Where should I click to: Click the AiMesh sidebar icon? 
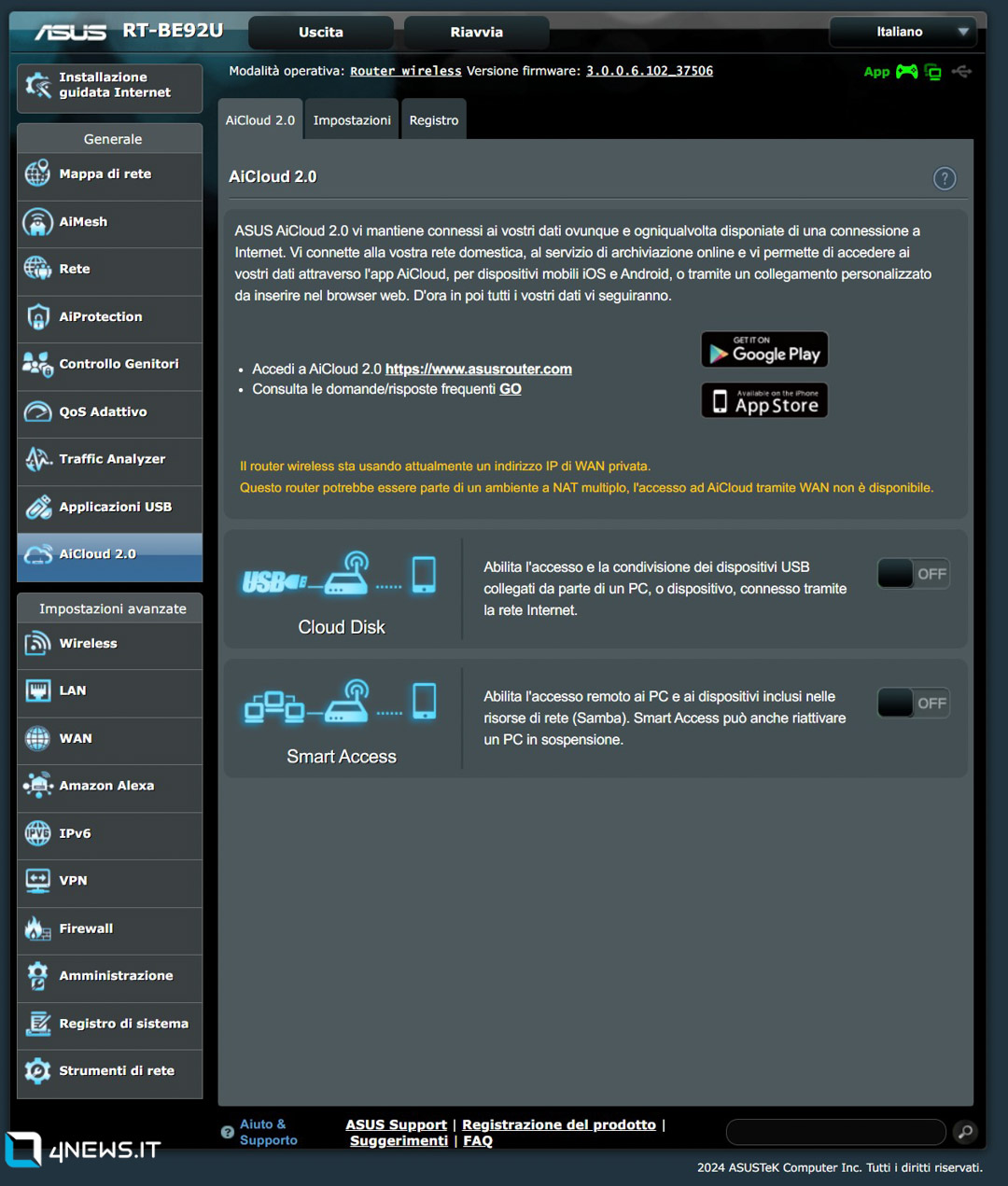38,222
